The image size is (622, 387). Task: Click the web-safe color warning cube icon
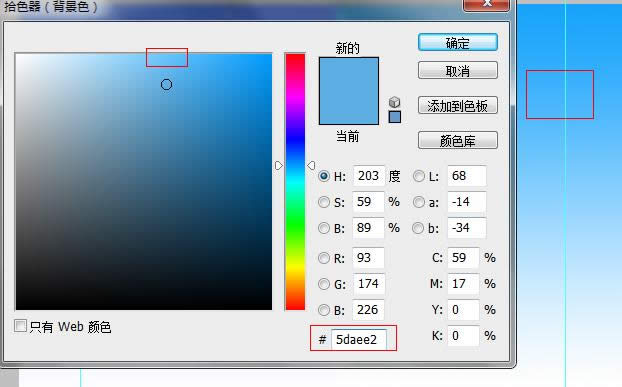pyautogui.click(x=394, y=102)
